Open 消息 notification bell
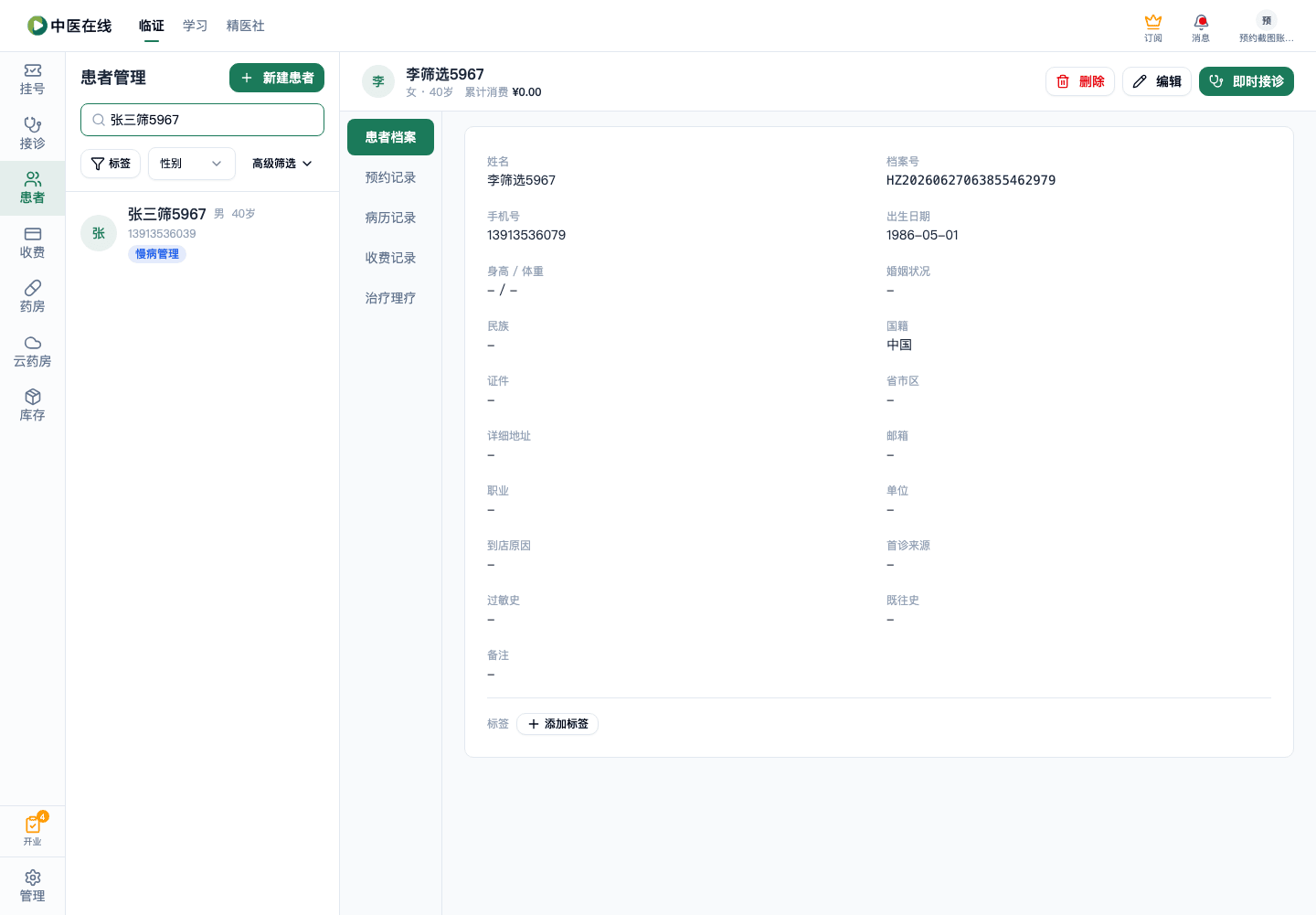The width and height of the screenshot is (1316, 915). pos(1201,27)
